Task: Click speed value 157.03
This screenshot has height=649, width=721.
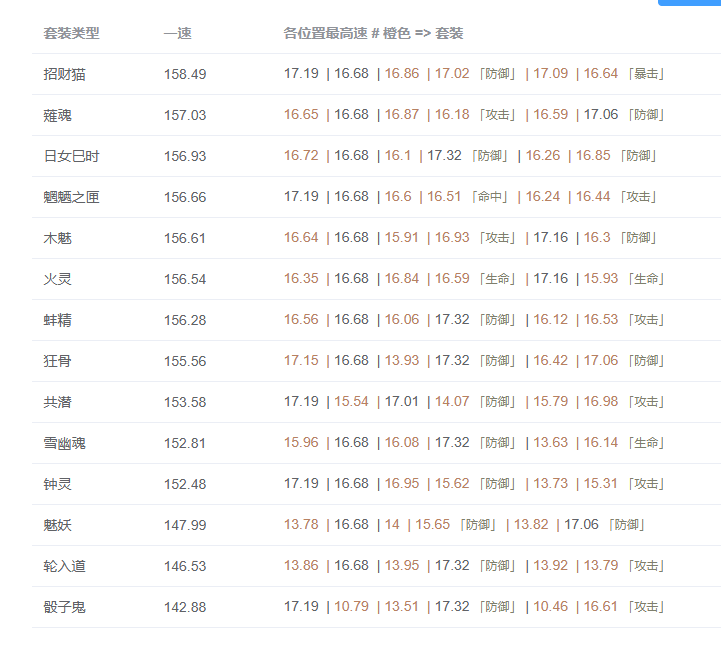Action: tap(185, 115)
